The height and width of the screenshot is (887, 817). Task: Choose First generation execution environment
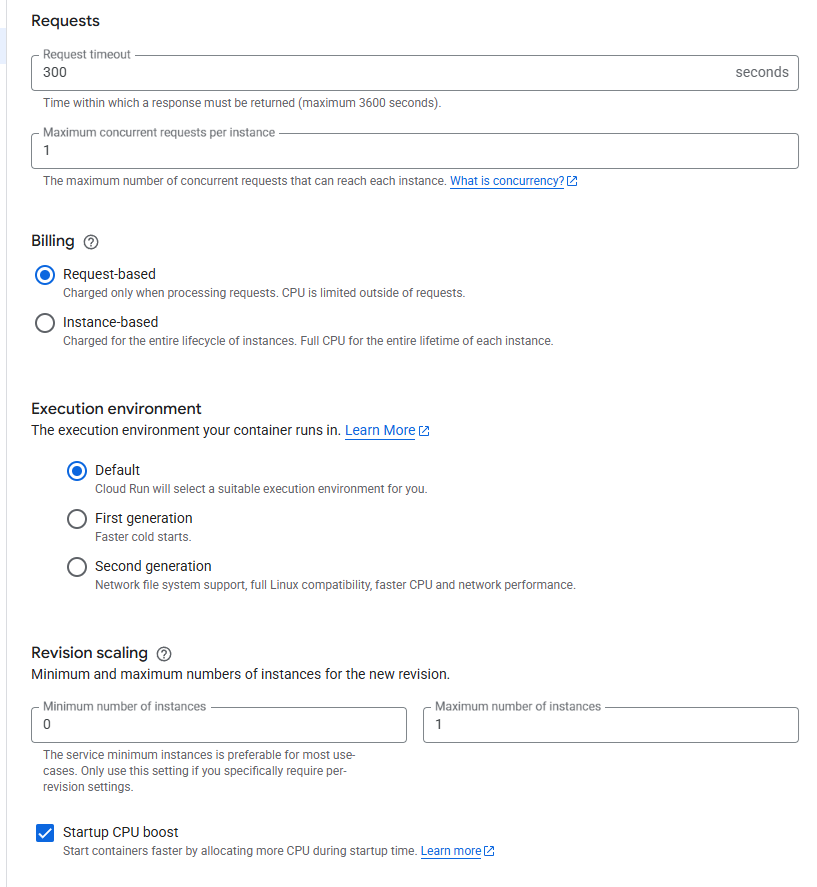(x=77, y=519)
